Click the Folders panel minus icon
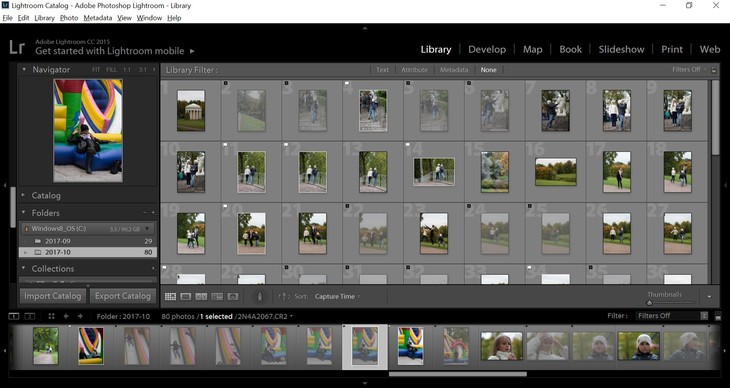730x388 pixels. coord(145,213)
